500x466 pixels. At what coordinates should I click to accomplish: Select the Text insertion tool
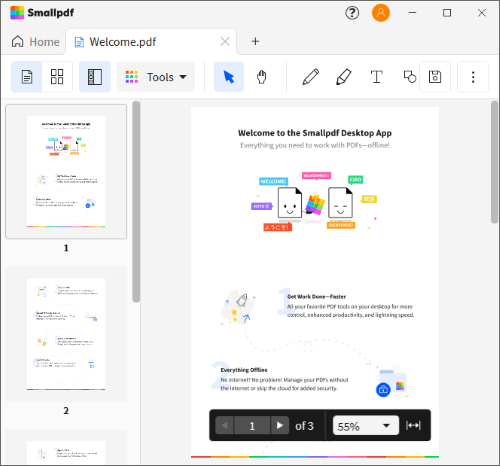tap(377, 77)
